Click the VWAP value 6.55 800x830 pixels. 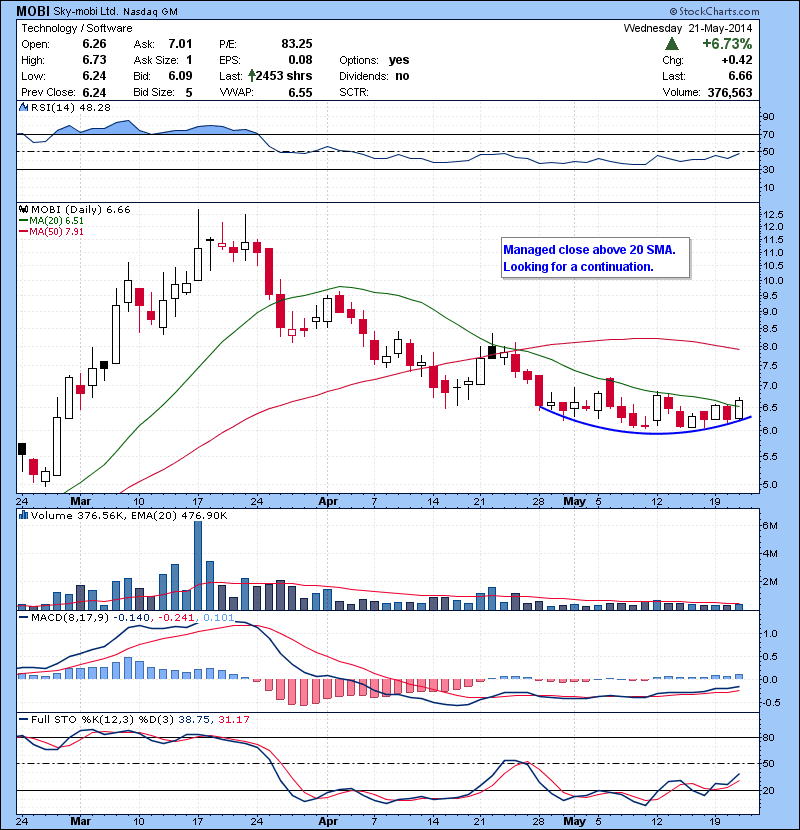point(300,92)
